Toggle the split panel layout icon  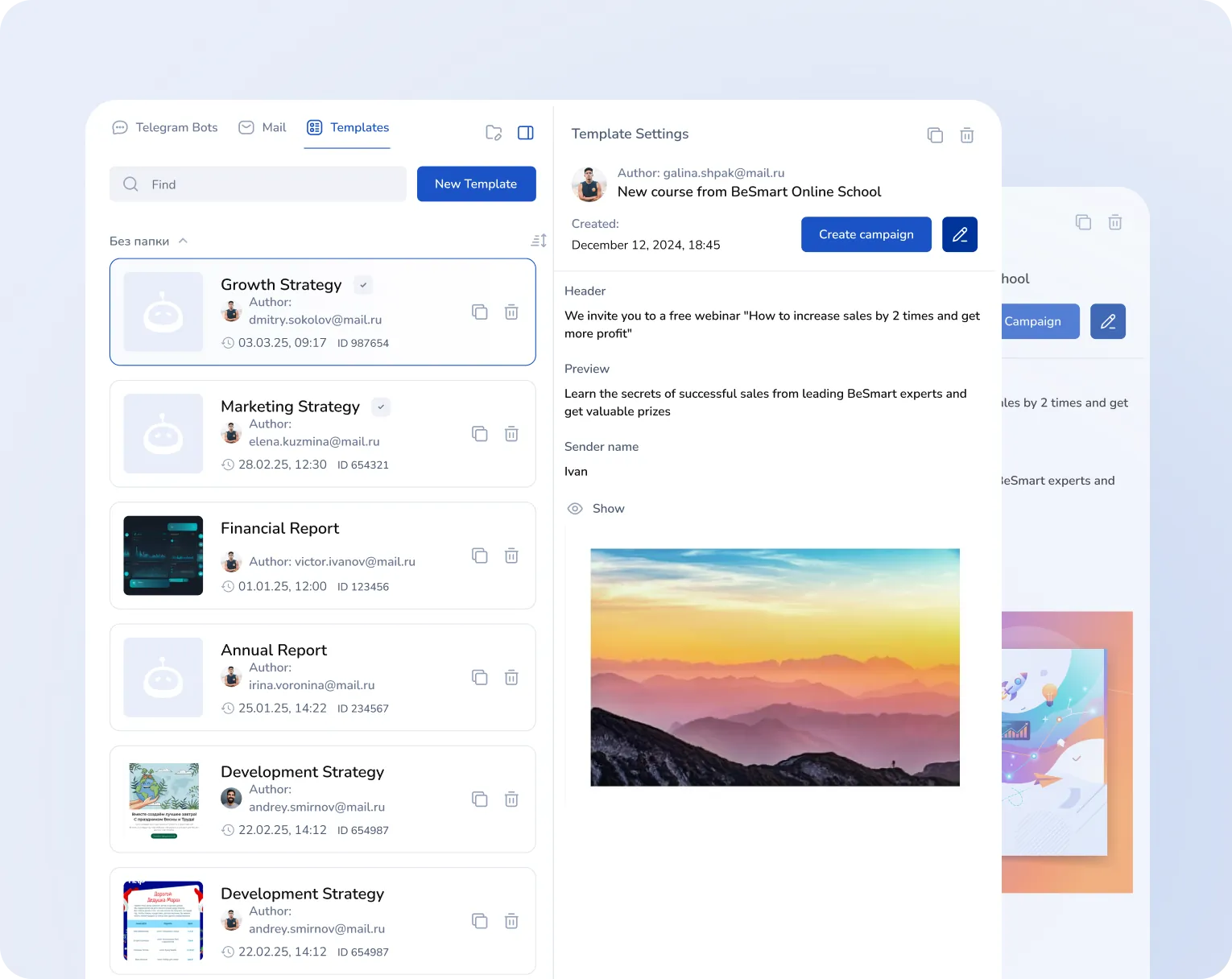point(526,133)
